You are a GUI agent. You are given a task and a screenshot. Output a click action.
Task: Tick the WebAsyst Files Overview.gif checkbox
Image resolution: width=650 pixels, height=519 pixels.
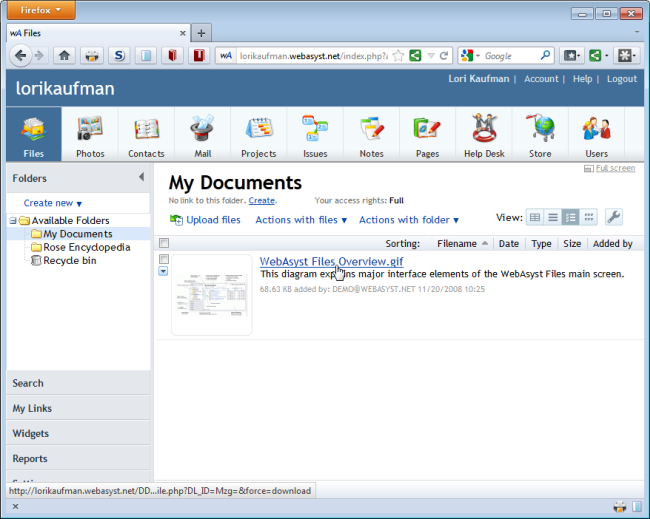[164, 259]
